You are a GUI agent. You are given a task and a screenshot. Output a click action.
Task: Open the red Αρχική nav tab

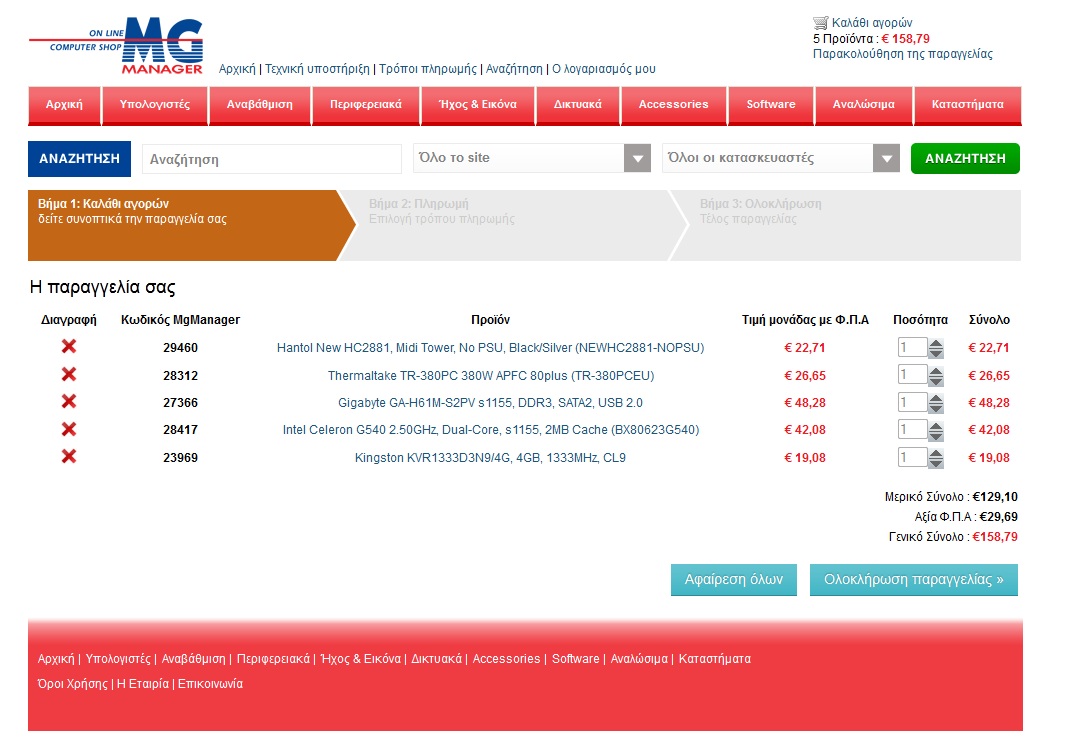pyautogui.click(x=64, y=105)
